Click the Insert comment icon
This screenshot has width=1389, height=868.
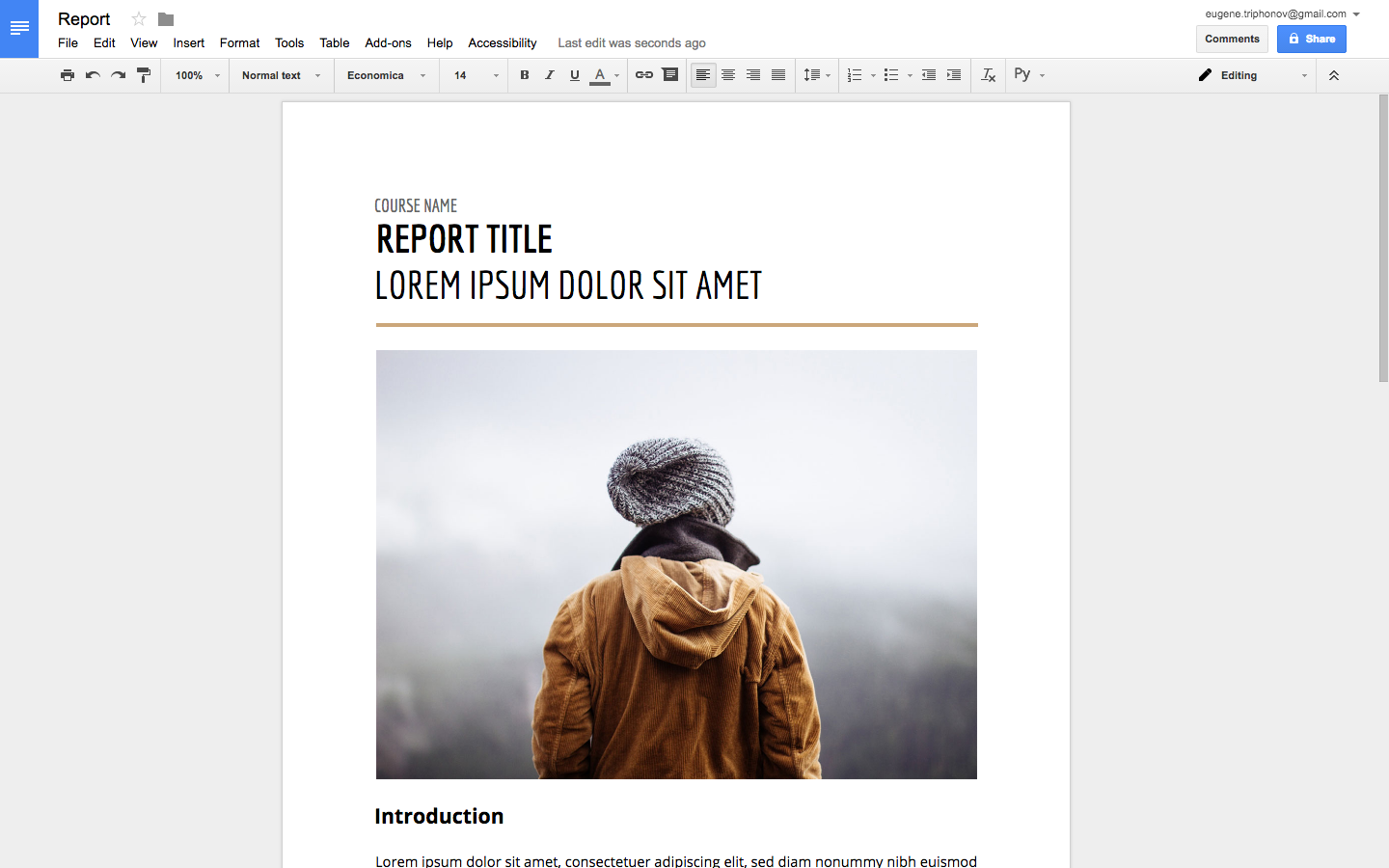(670, 75)
